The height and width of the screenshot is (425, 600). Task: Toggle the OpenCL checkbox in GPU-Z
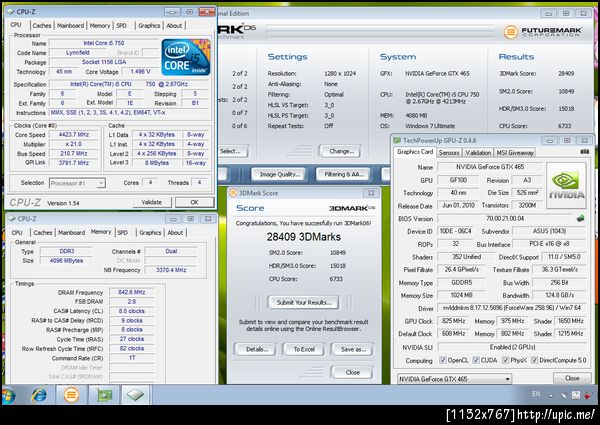pyautogui.click(x=443, y=360)
